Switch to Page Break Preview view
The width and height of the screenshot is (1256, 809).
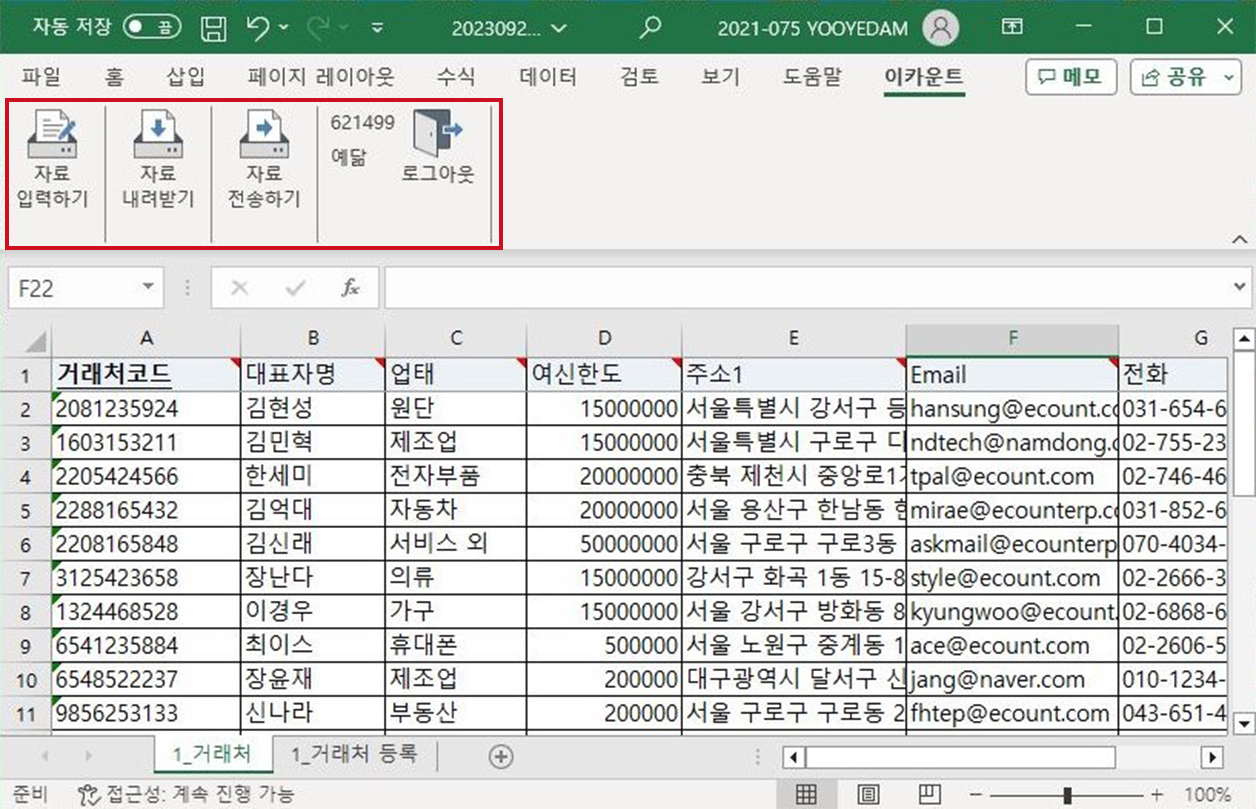(x=931, y=795)
